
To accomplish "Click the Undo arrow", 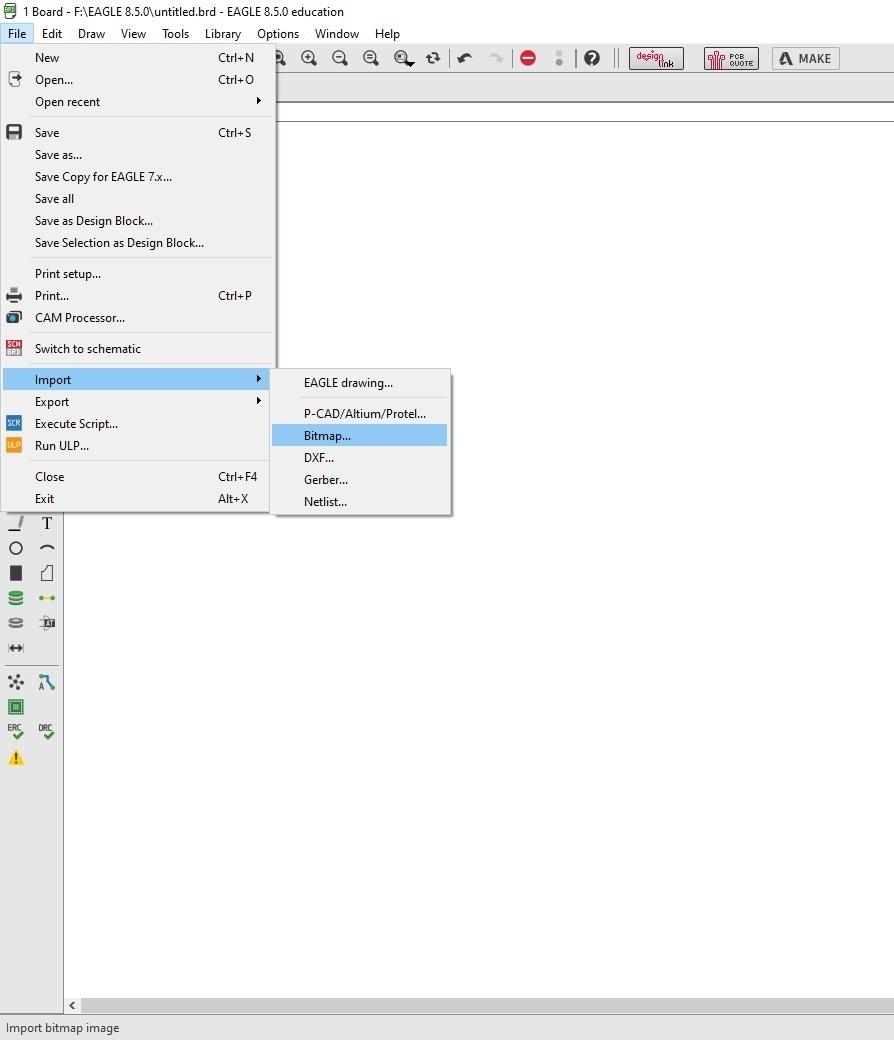I will pos(465,58).
